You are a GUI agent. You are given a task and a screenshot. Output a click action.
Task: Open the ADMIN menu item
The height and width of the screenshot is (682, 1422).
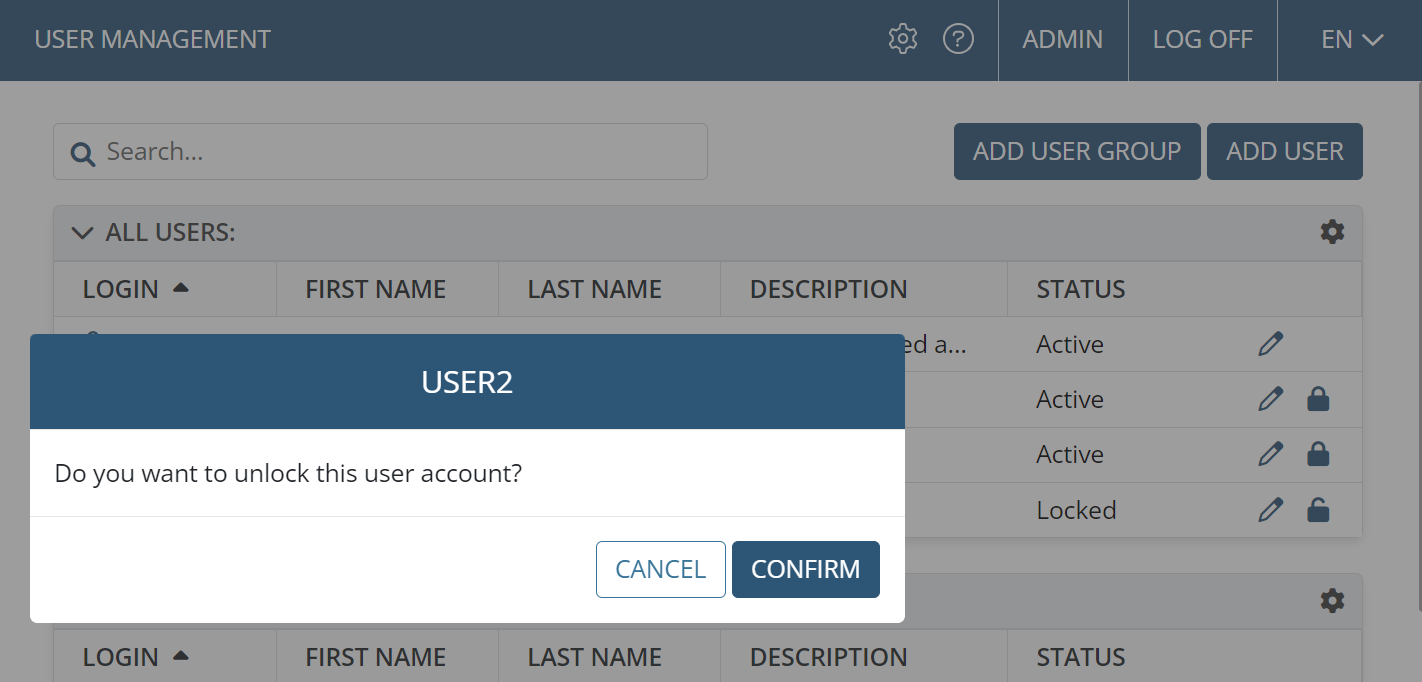point(1062,39)
